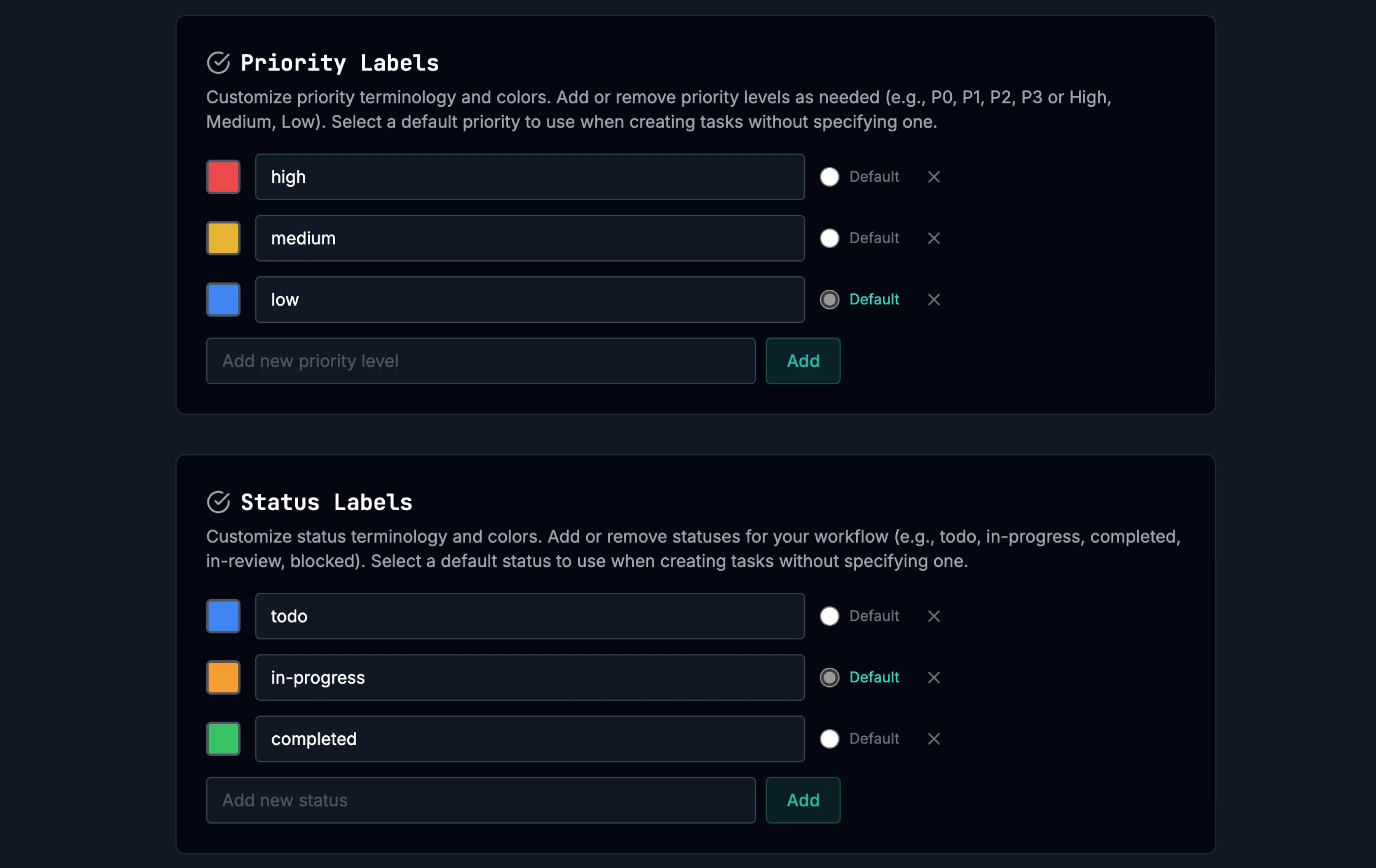
Task: Remove the "medium" priority label
Action: point(934,238)
